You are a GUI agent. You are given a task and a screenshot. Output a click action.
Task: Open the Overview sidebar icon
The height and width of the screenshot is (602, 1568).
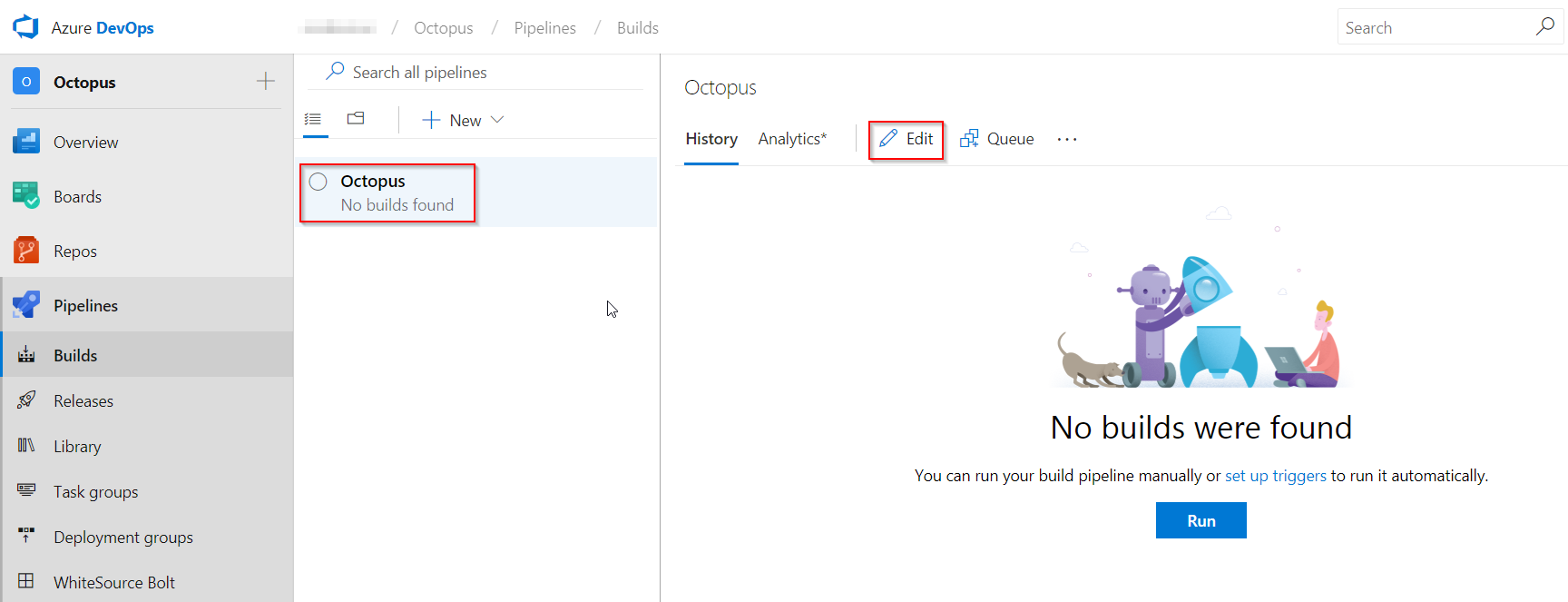point(26,142)
